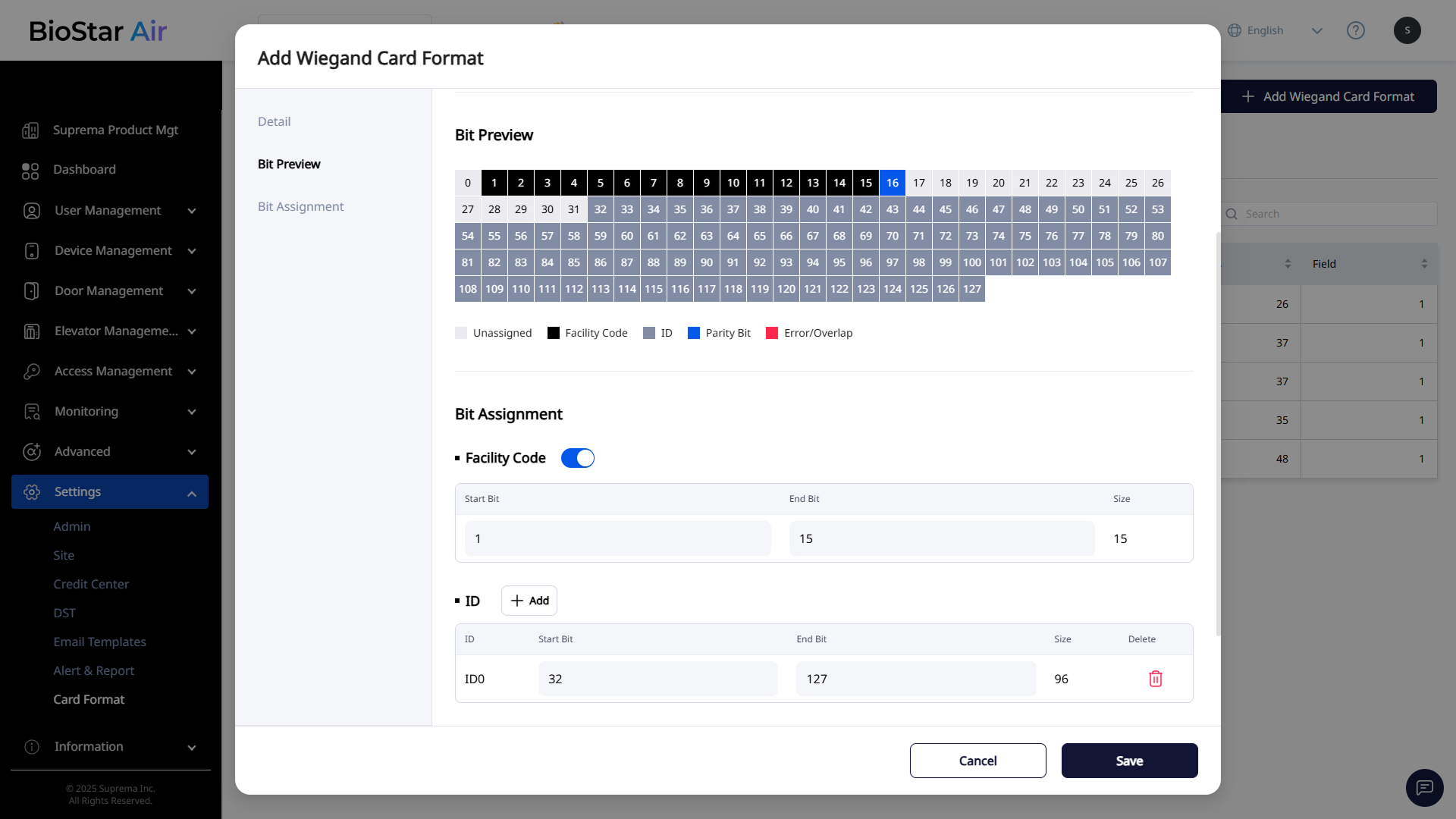The width and height of the screenshot is (1456, 819).
Task: Open the user profile avatar
Action: pos(1407,30)
